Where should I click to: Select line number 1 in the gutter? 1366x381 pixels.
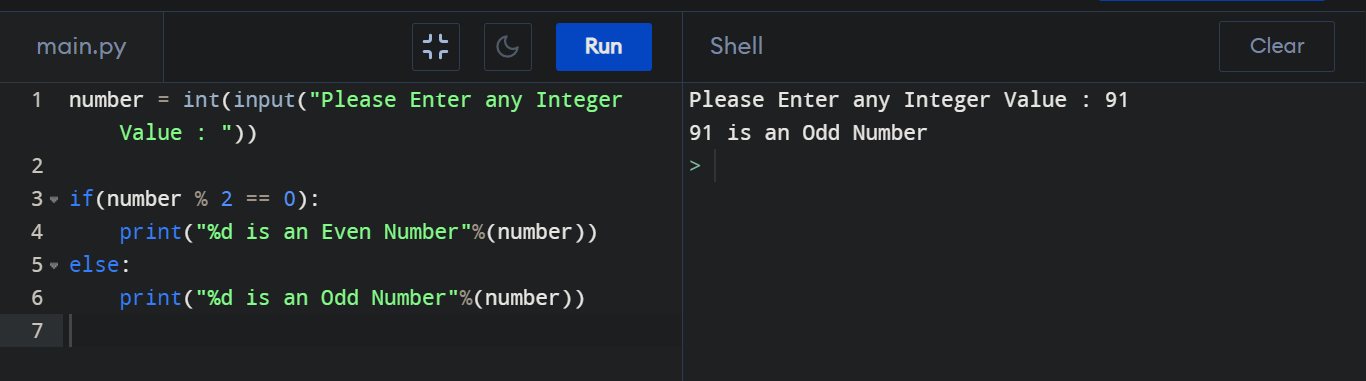37,100
